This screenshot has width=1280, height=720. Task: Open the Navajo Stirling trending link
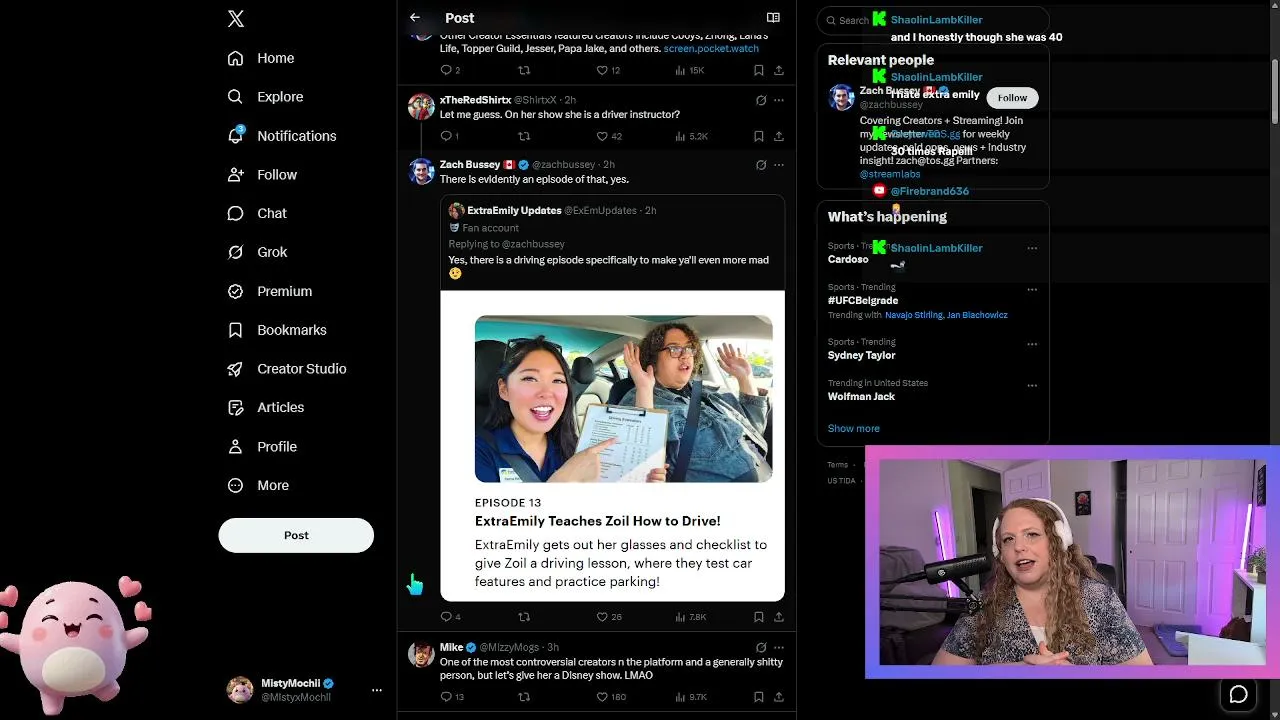click(x=914, y=315)
